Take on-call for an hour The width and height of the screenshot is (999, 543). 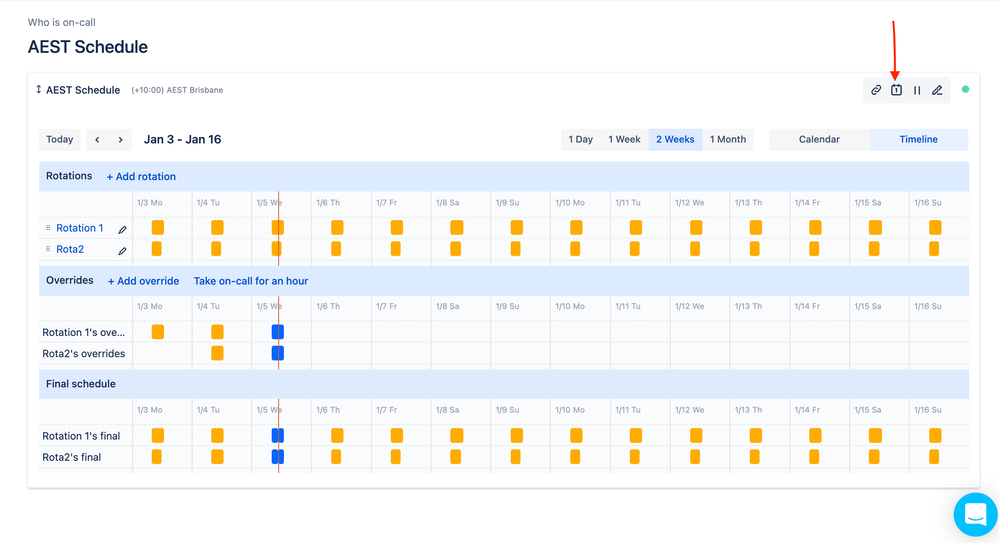coord(251,281)
